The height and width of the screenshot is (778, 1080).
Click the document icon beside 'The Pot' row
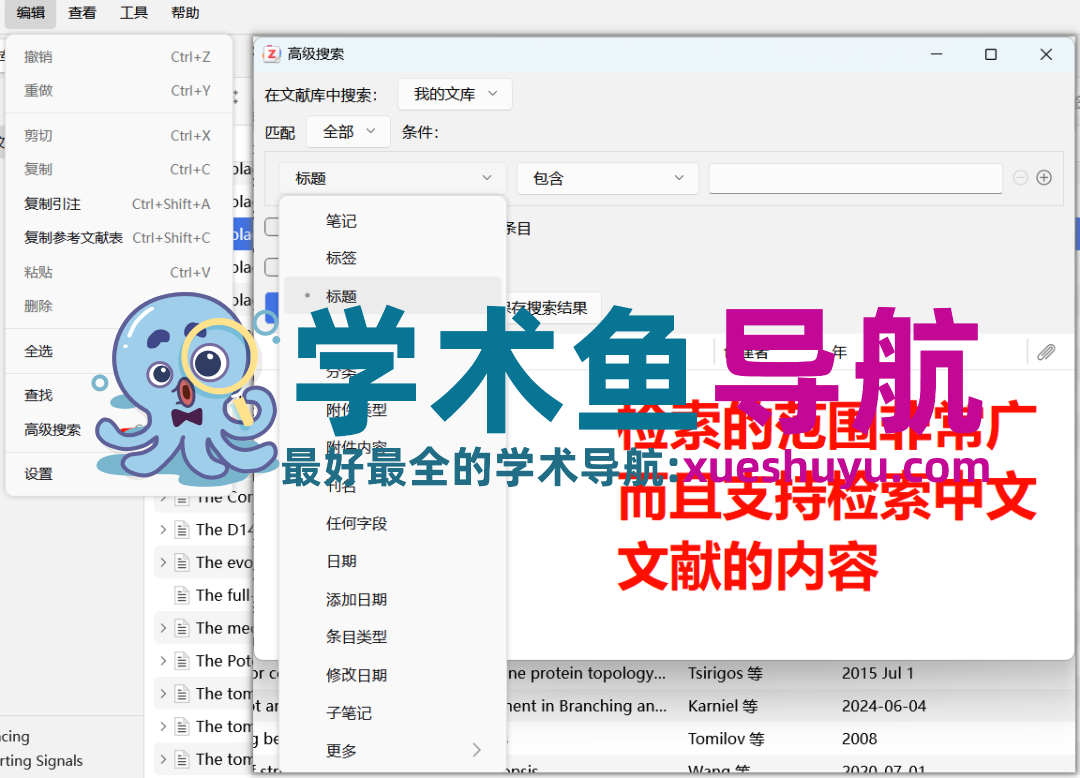tap(182, 661)
